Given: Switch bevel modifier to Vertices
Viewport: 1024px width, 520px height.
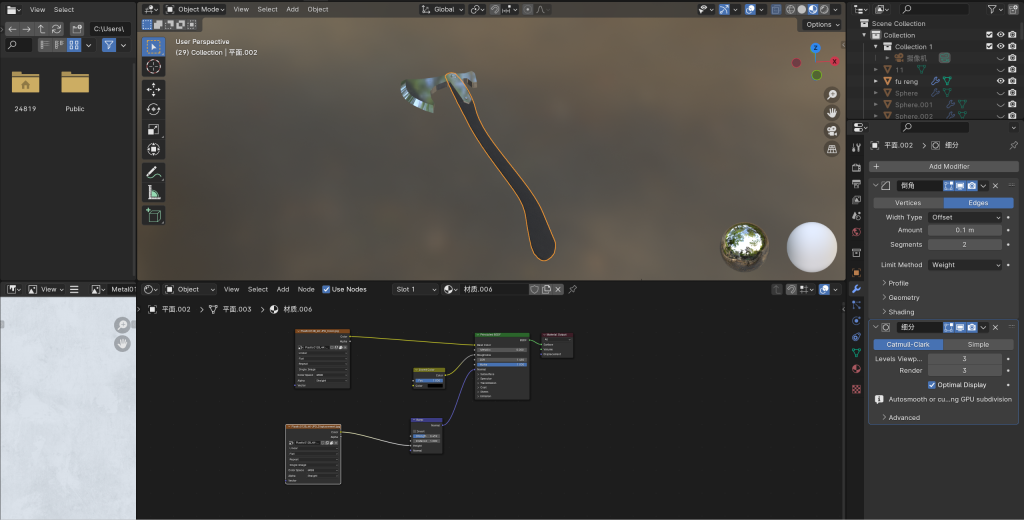Looking at the screenshot, I should coord(908,203).
